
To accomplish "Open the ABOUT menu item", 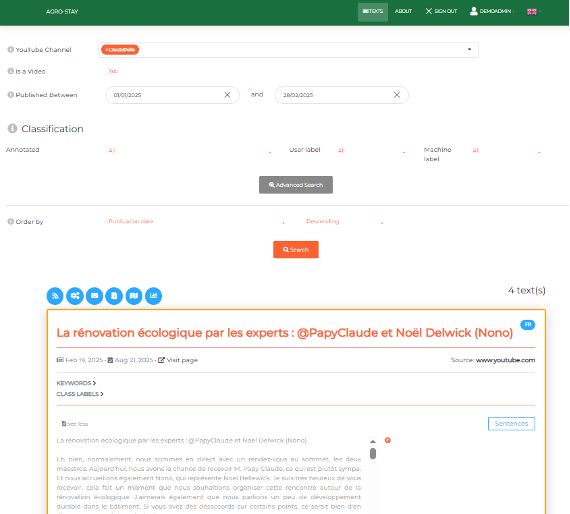I will pyautogui.click(x=403, y=11).
